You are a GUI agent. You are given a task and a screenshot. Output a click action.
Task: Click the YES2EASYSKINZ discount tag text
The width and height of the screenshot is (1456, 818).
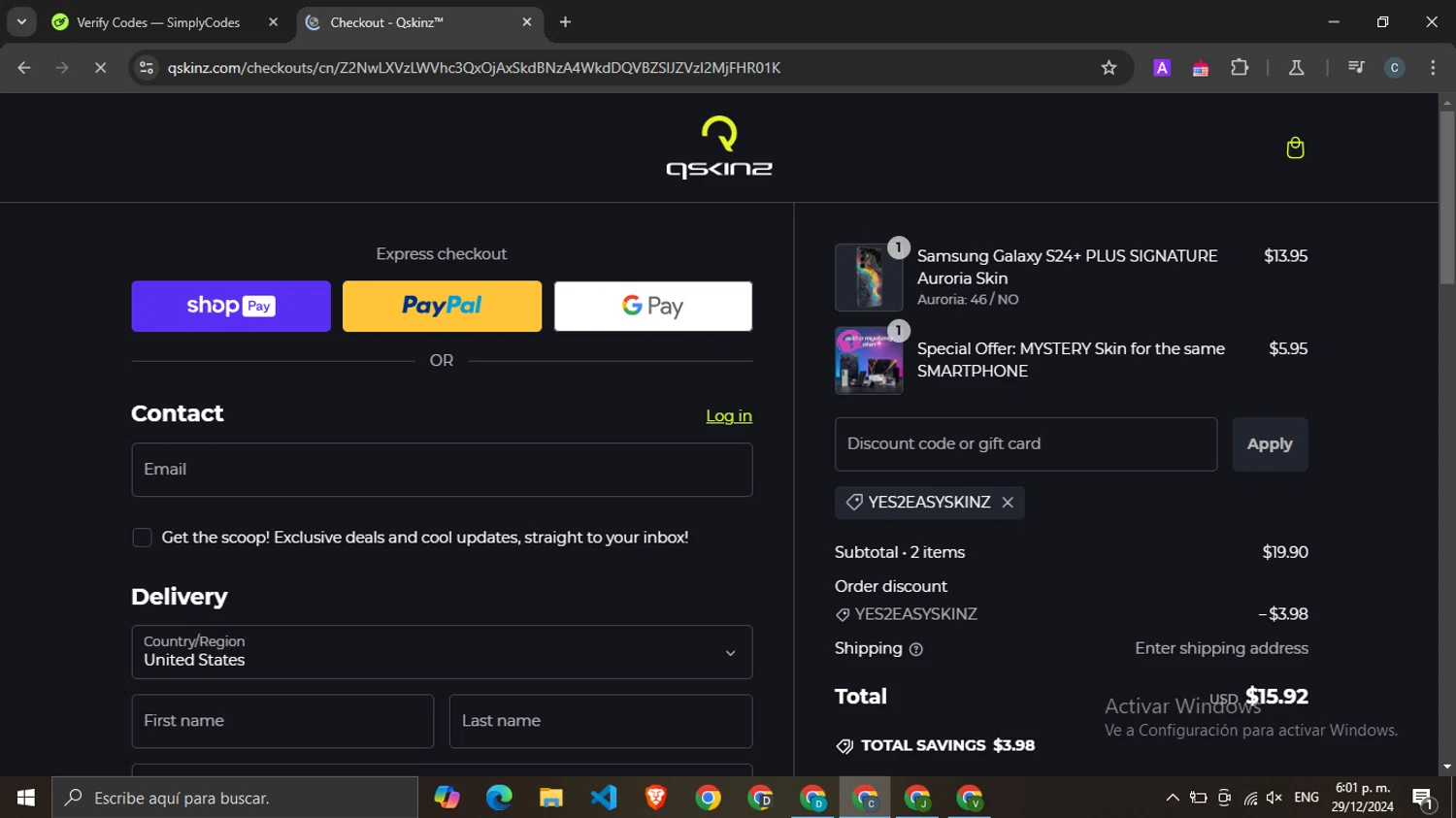[929, 503]
